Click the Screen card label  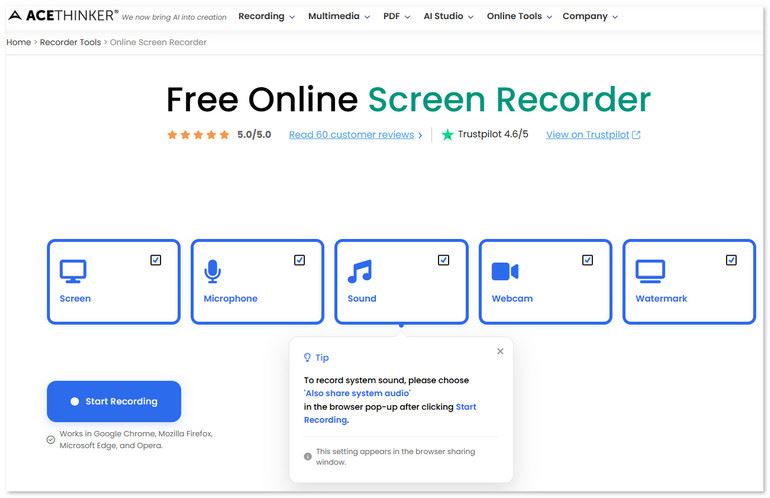75,298
